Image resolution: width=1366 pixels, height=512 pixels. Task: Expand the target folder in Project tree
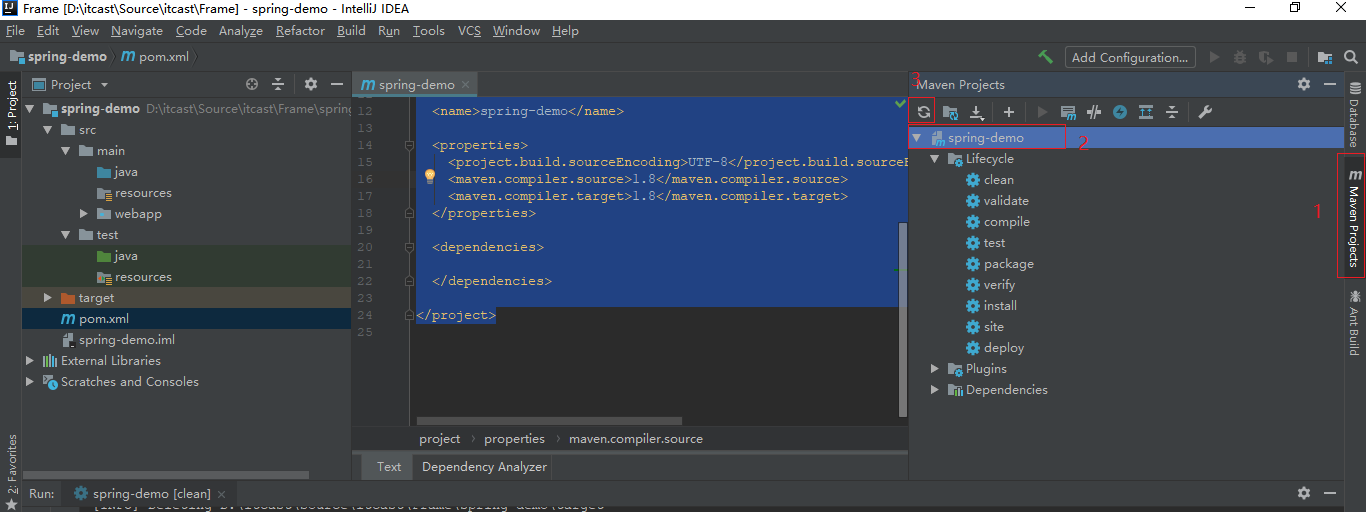(x=47, y=298)
